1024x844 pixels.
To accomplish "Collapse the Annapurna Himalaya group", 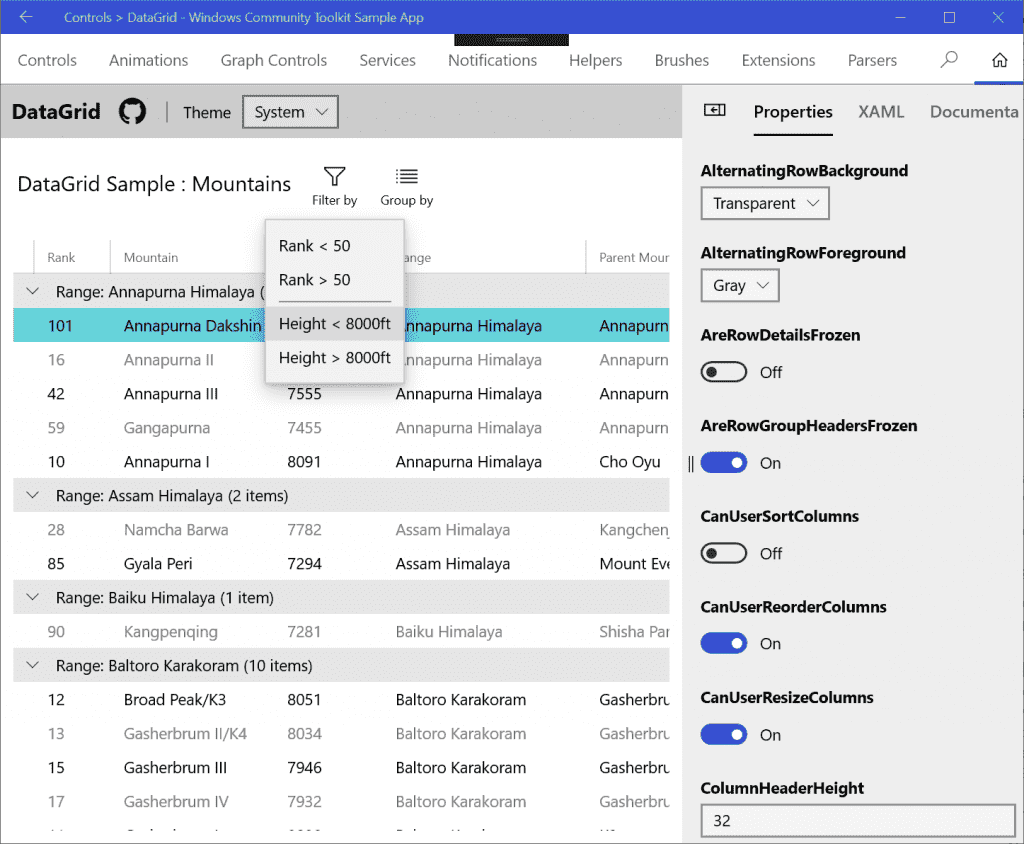I will point(33,291).
